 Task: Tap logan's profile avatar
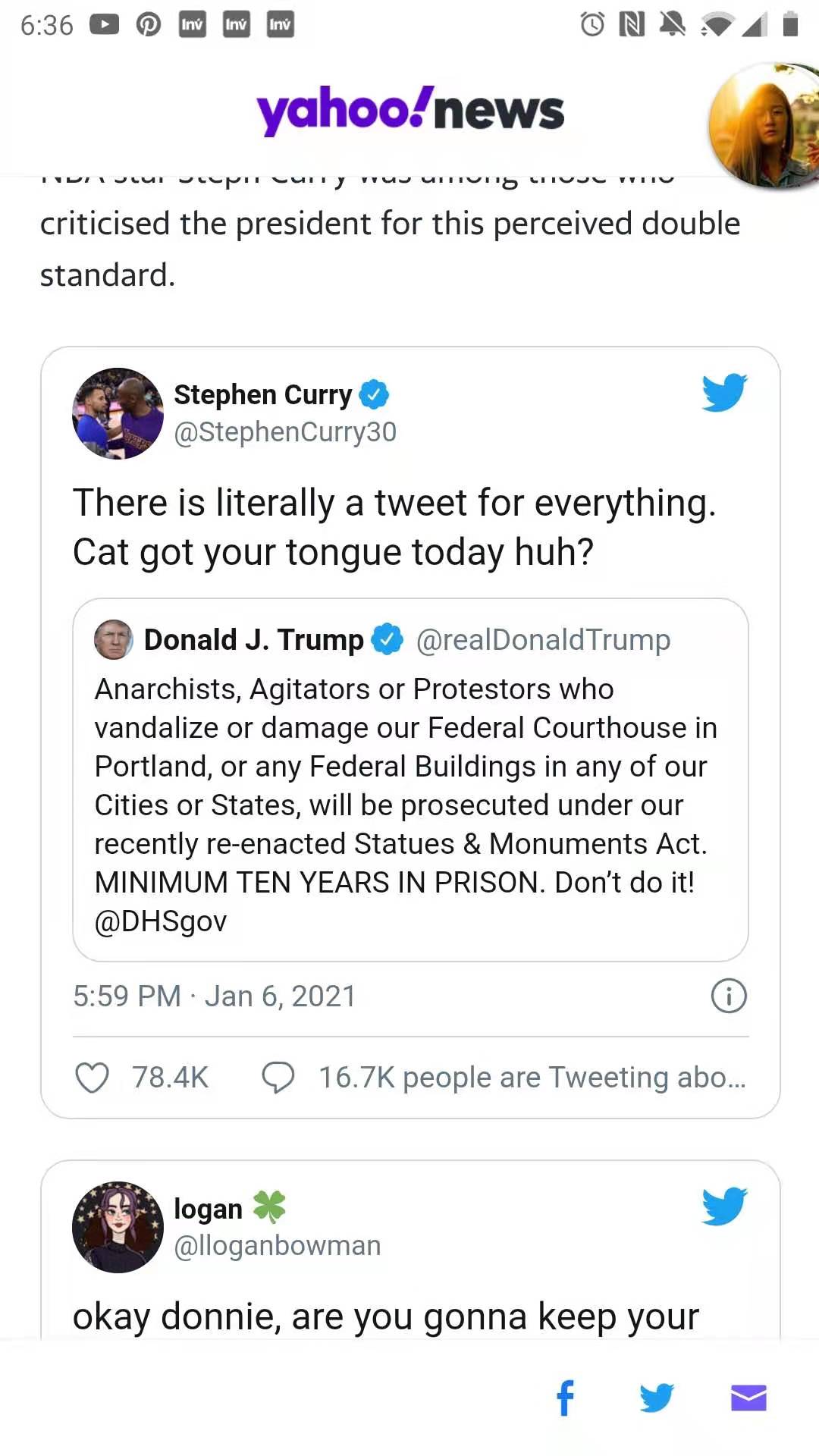click(118, 1227)
